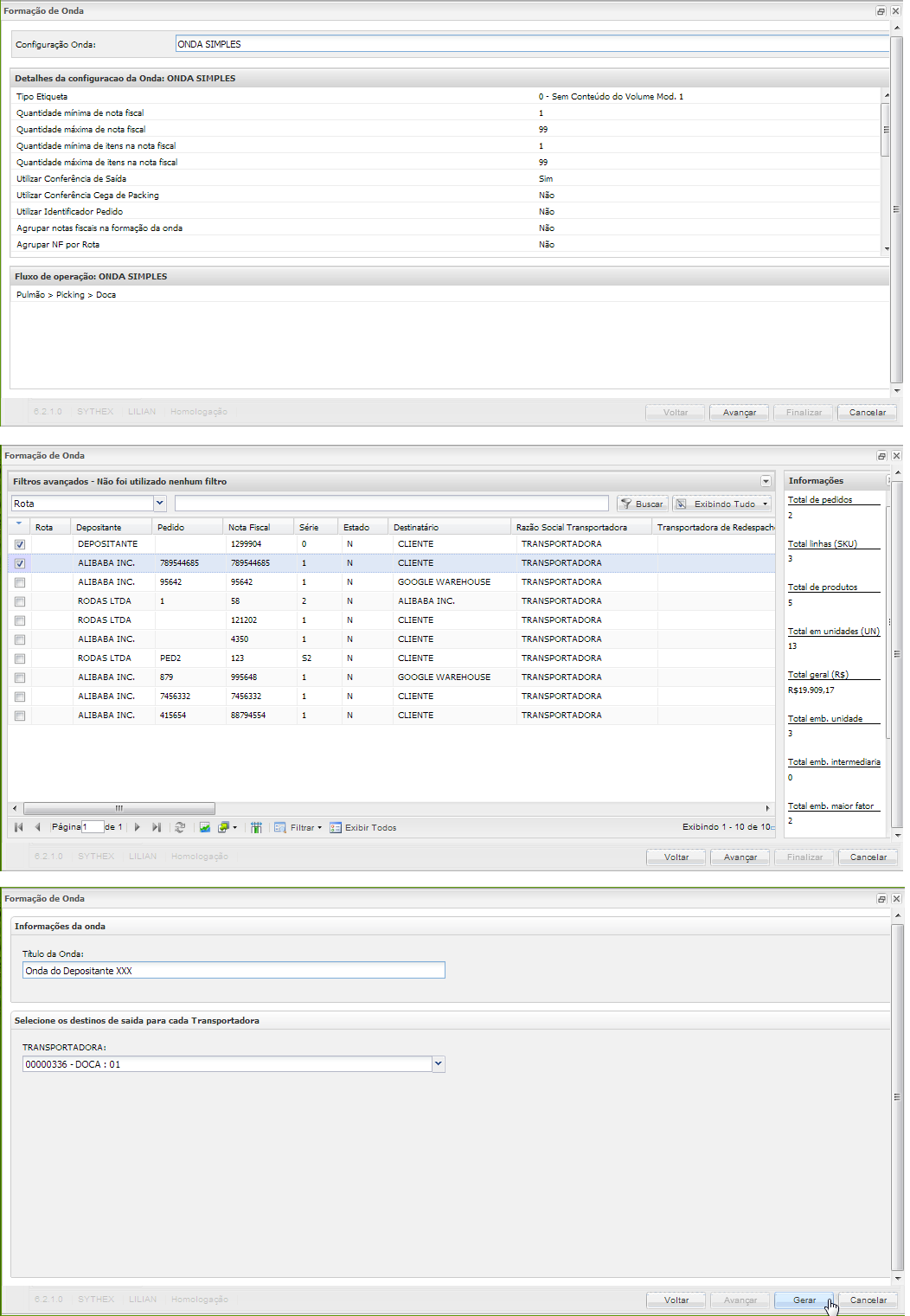
Task: Sort by the Estado column header
Action: point(362,527)
